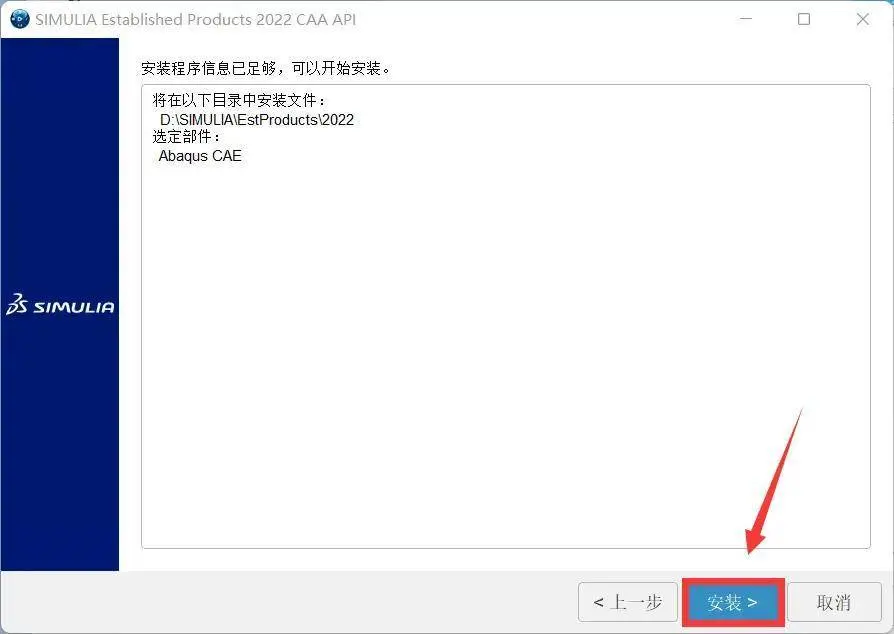Select the install path D:\SIMULIA\EstProducts\2022
894x634 pixels.
[x=257, y=120]
